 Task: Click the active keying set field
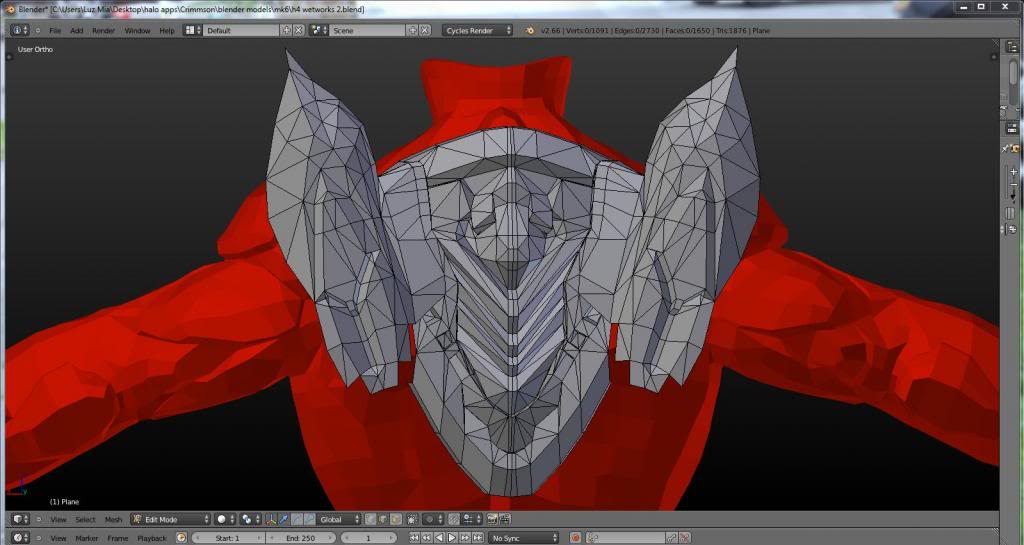625,538
